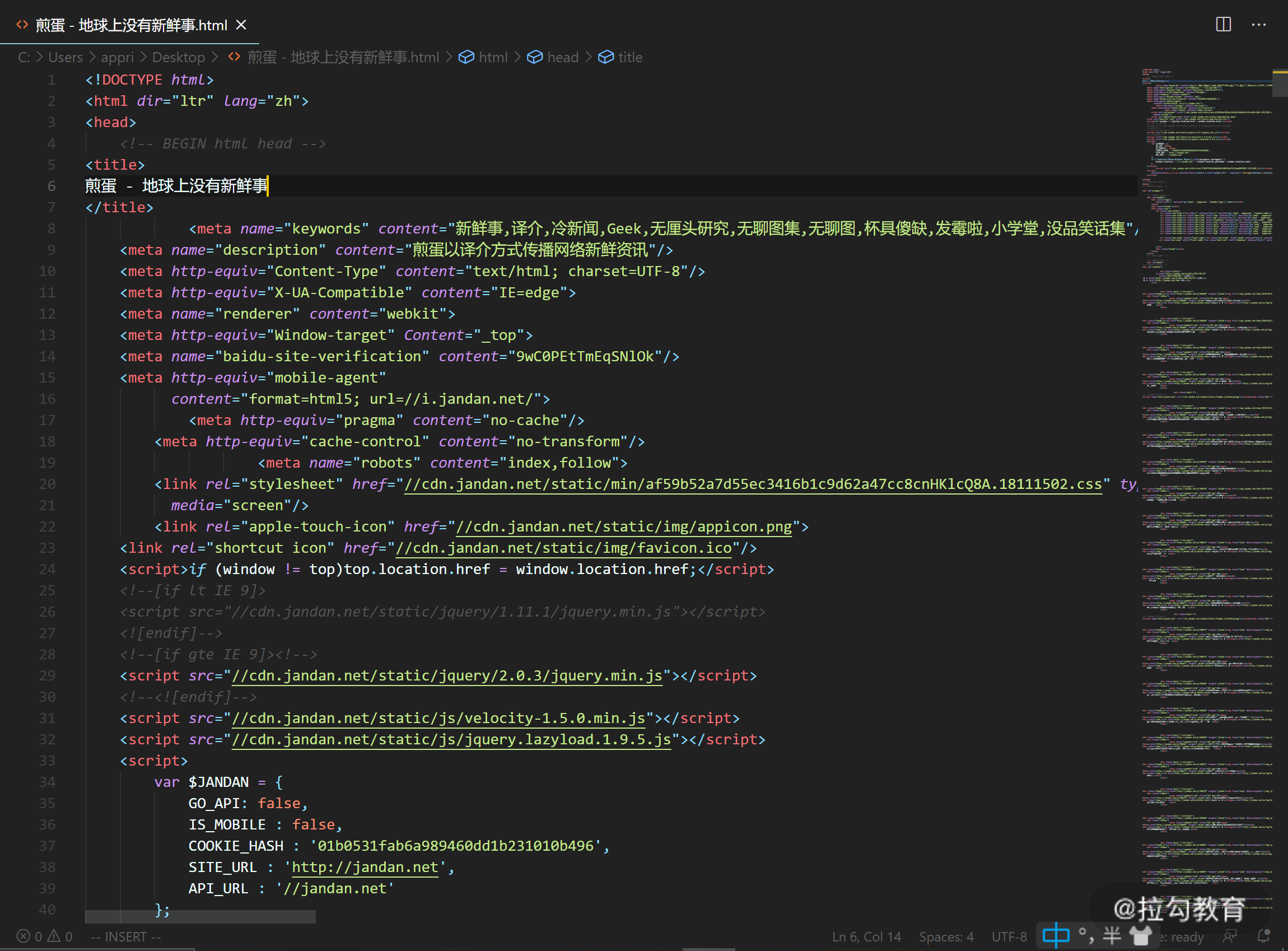Click line number 20 in the gutter

coord(47,483)
